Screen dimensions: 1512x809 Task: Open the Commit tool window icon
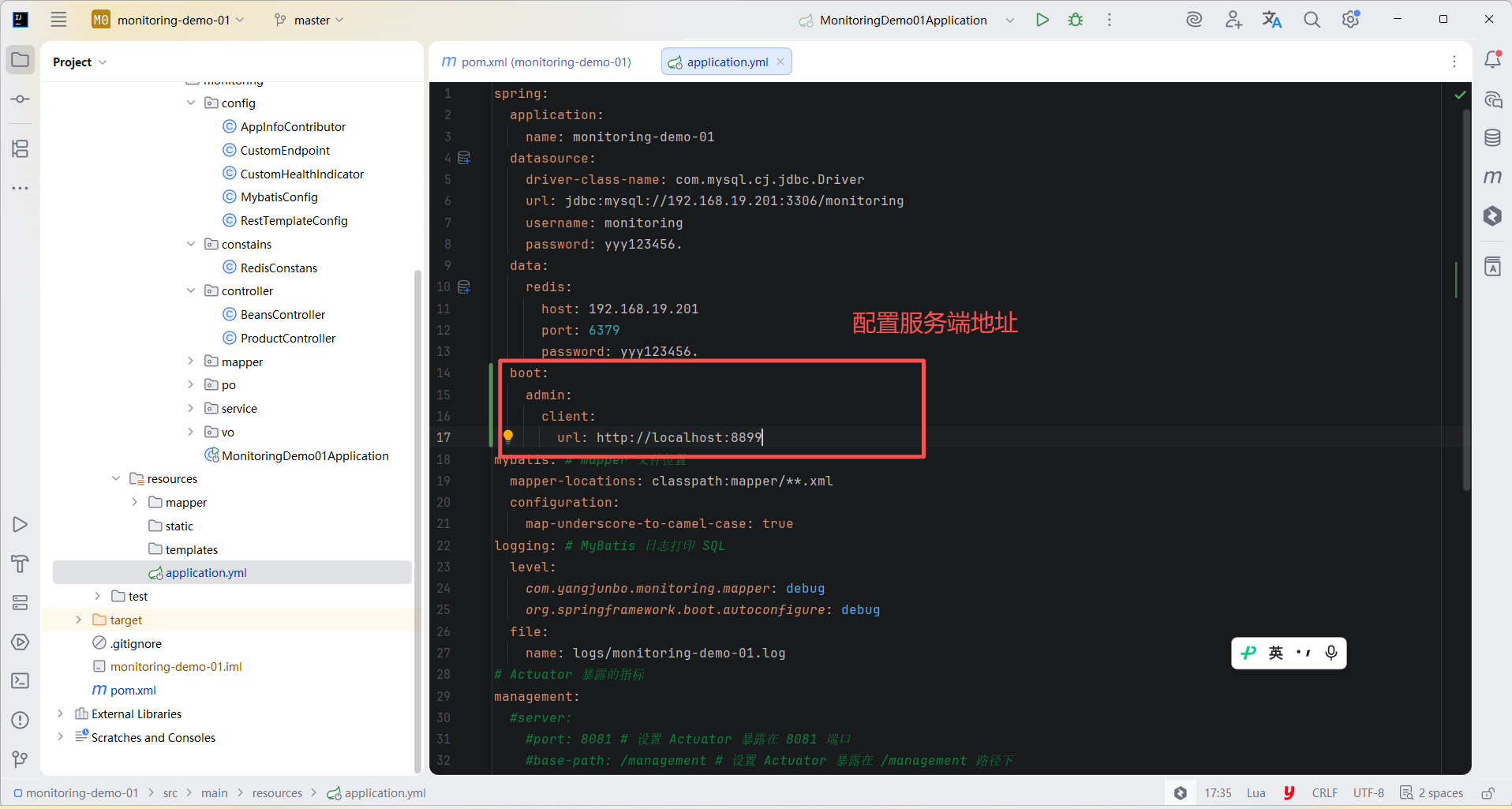[21, 99]
